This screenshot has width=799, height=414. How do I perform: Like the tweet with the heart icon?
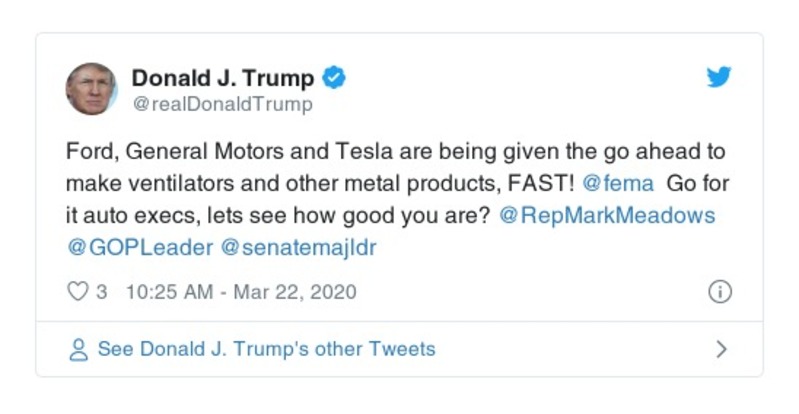[x=77, y=293]
